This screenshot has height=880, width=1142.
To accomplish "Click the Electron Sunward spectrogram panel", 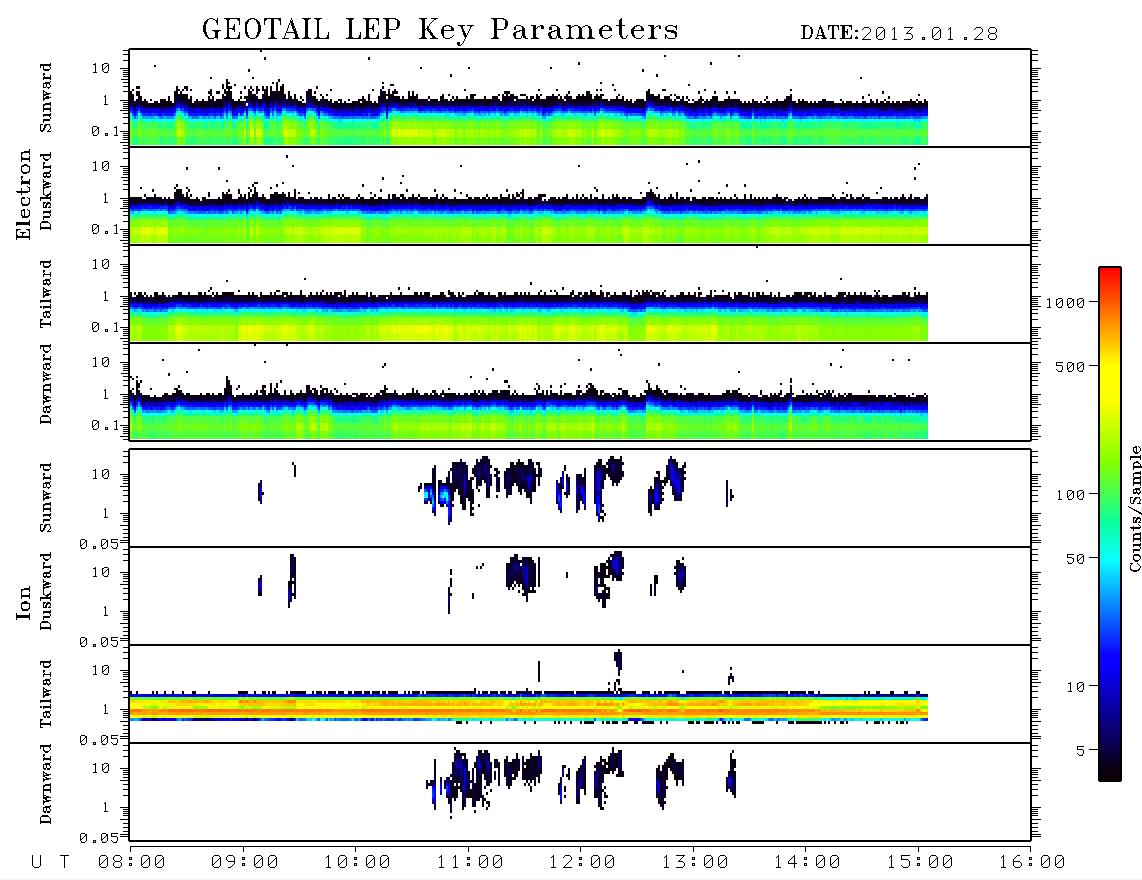I will pyautogui.click(x=580, y=98).
